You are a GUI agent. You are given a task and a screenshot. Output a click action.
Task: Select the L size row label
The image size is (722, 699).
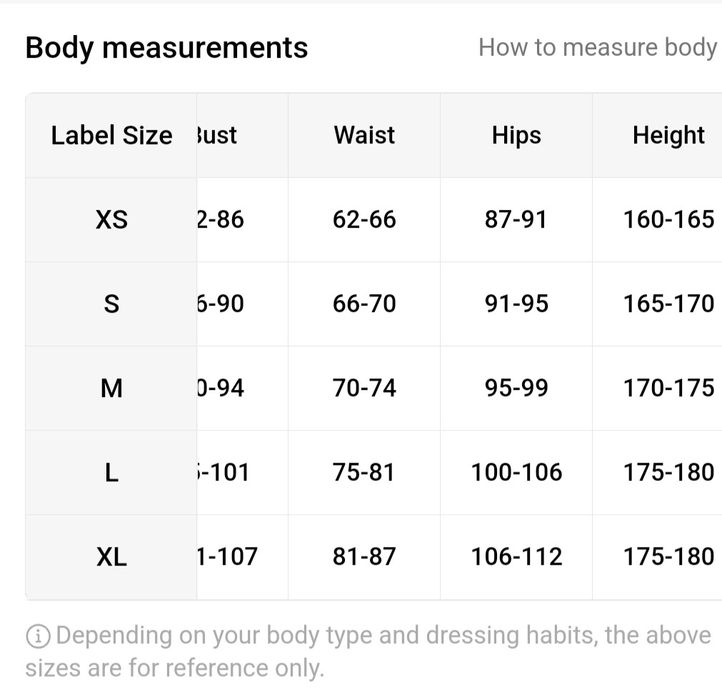click(x=111, y=472)
